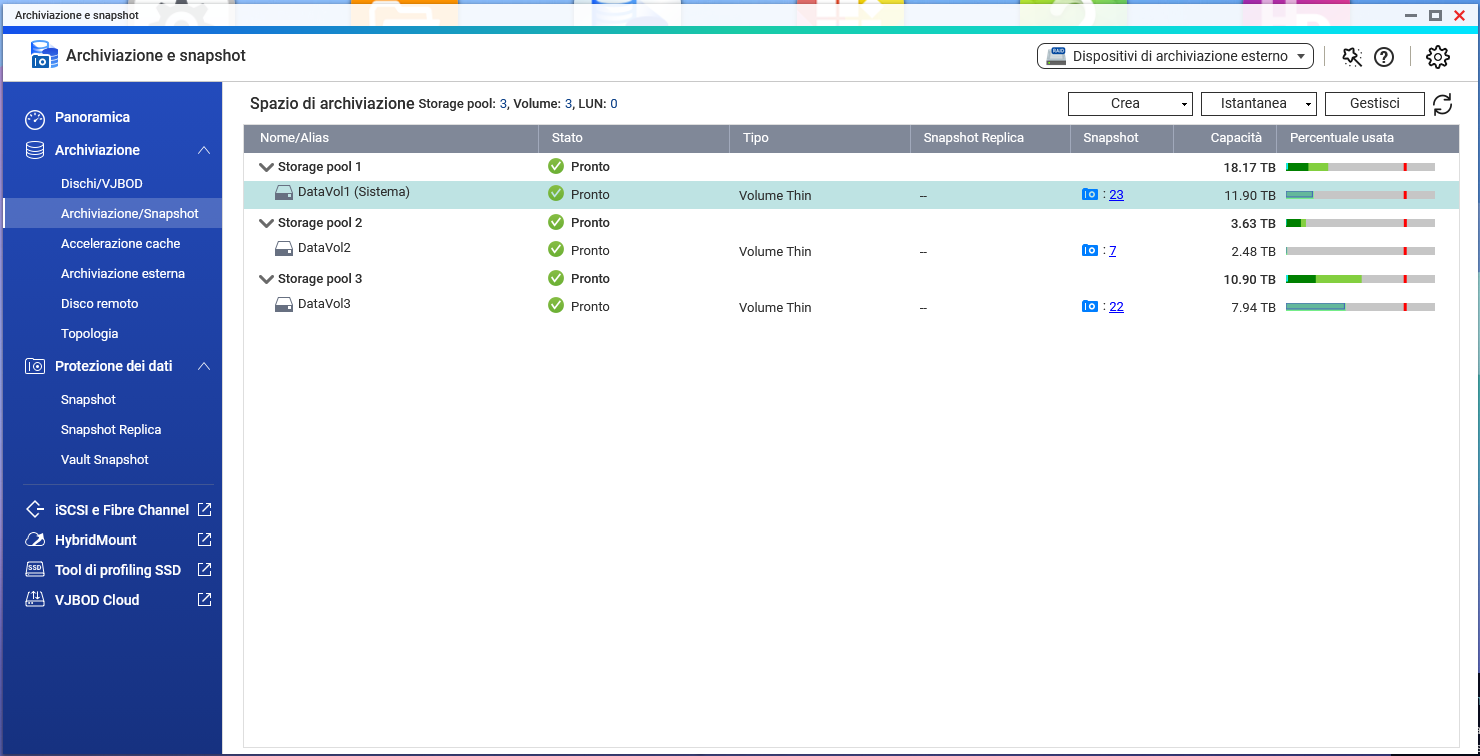Collapse Storage pool 1 tree node
Screen dimensions: 1480x756
266,167
